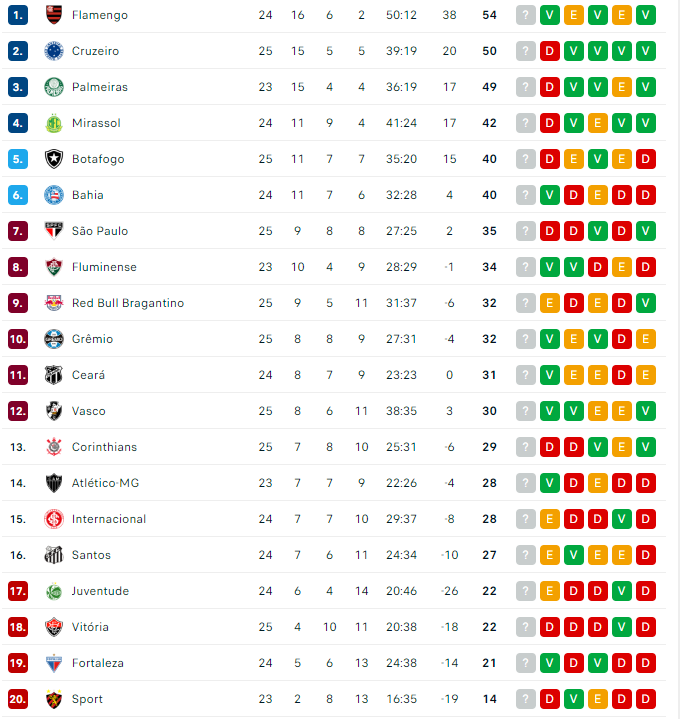Click the Botafogo star shield crest

pos(54,159)
